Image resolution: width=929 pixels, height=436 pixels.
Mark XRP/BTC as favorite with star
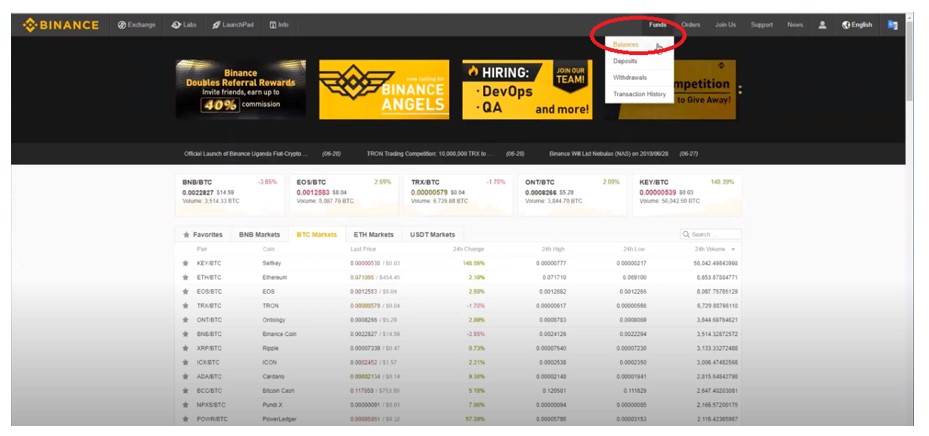[x=185, y=348]
